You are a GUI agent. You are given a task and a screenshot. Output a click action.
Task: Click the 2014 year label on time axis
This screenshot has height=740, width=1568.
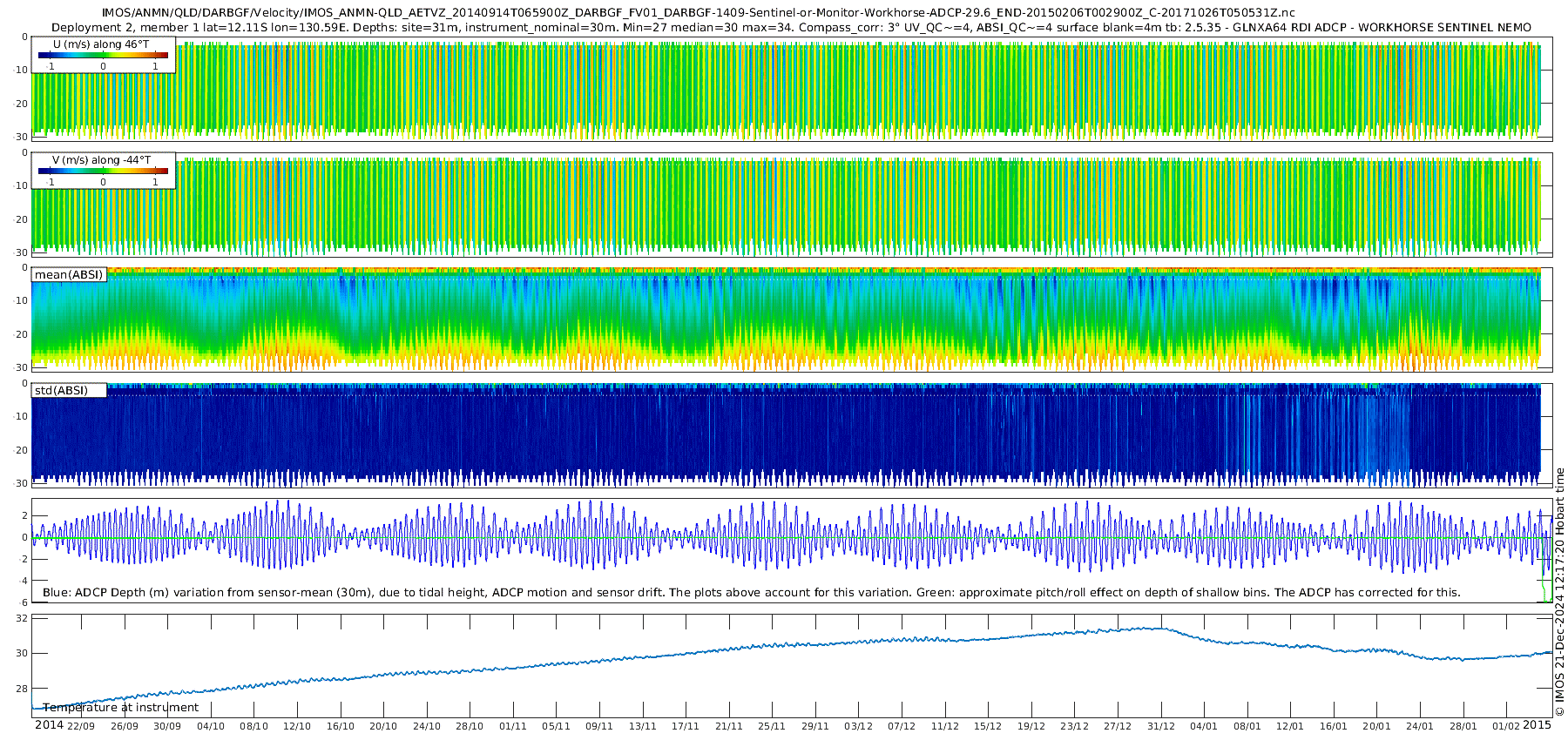[49, 725]
